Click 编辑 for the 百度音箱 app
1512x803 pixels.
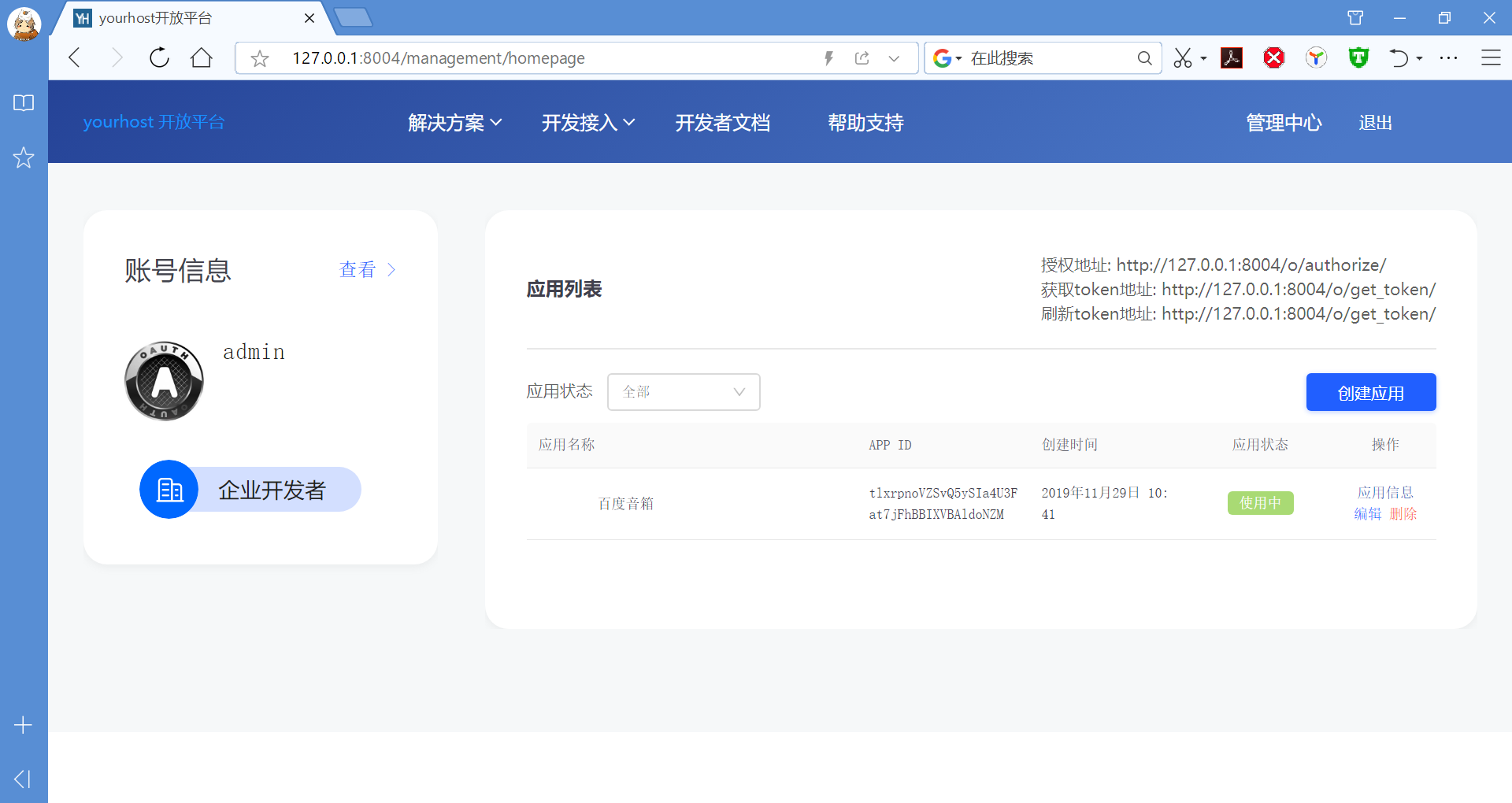1368,514
